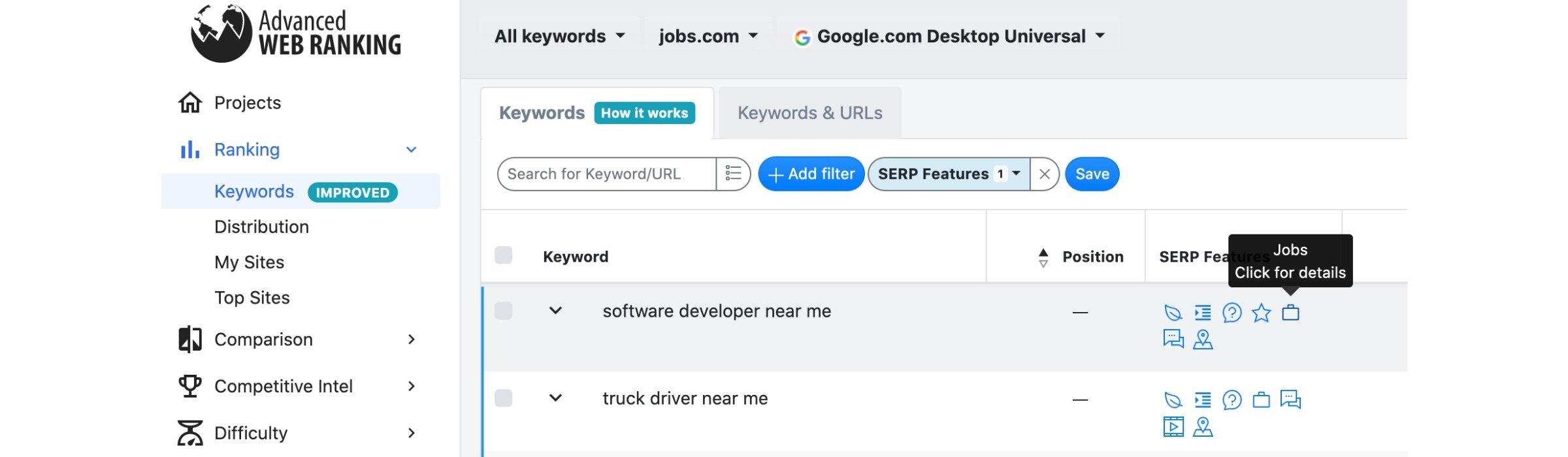Click the Position column header
Viewport: 1568px width, 457px height.
[x=1093, y=257]
